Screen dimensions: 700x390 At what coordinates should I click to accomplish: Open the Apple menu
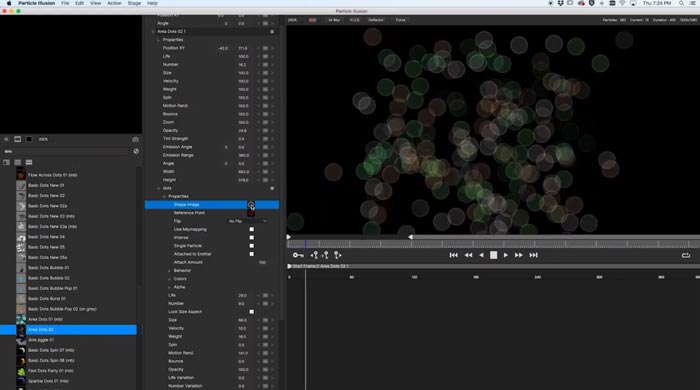click(x=8, y=3)
